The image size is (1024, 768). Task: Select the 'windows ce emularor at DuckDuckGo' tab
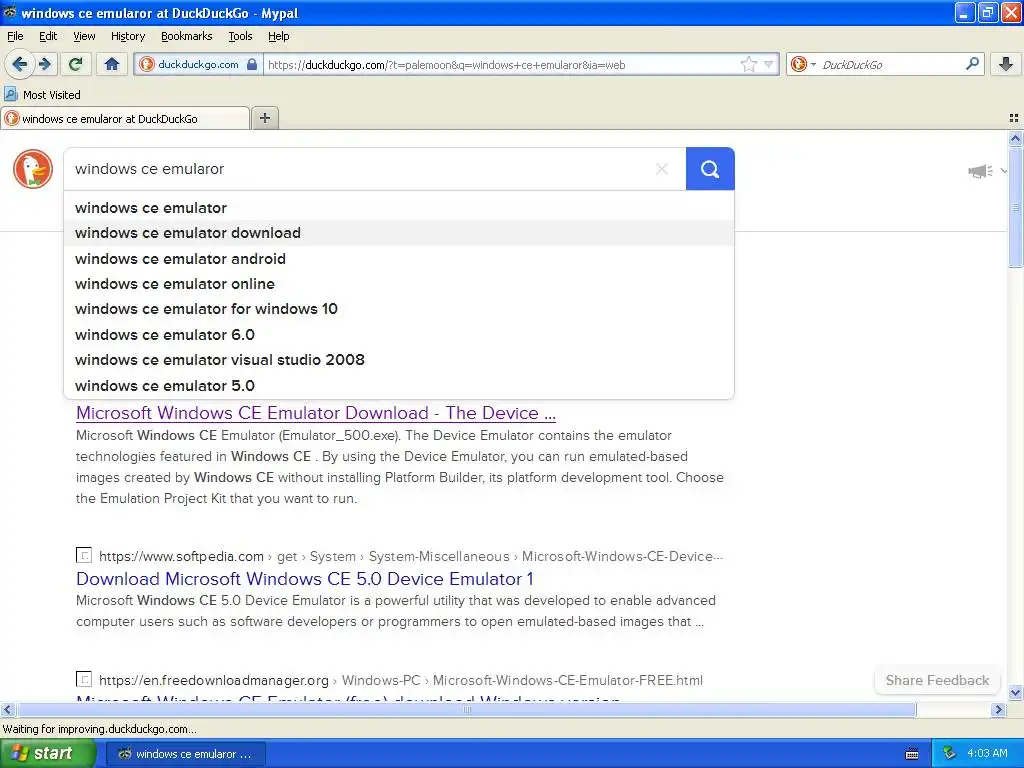point(125,118)
